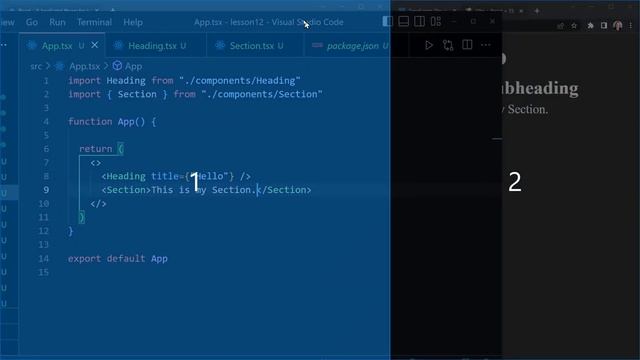Click the closing fragment "</>" on line 10

coord(98,204)
